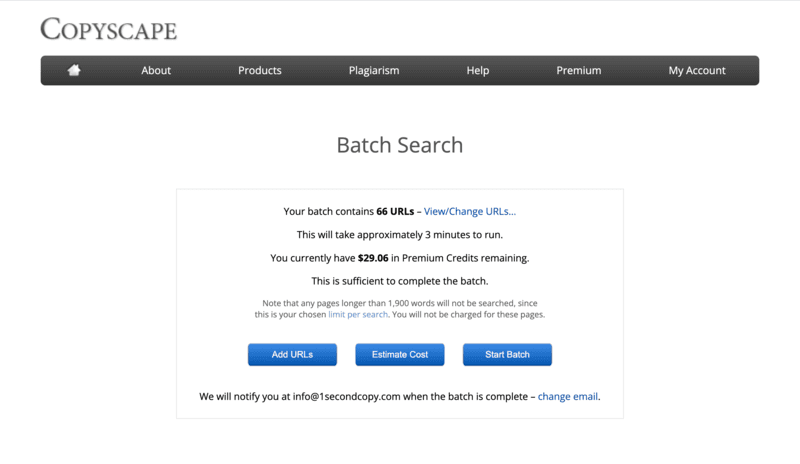Click the Estimate Cost button
This screenshot has height=464, width=800.
[400, 354]
